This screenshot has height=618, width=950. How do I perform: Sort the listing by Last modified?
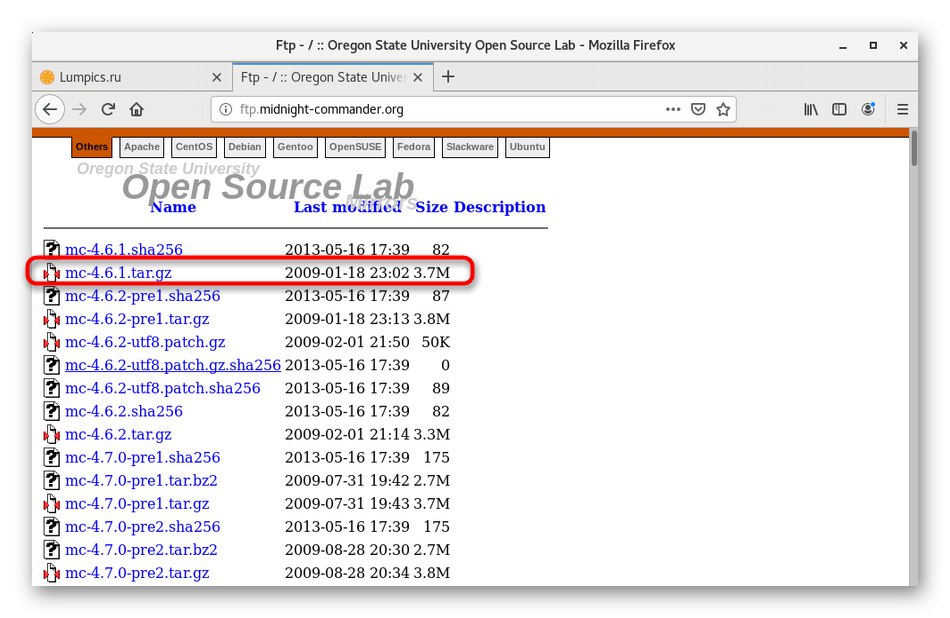pyautogui.click(x=347, y=207)
